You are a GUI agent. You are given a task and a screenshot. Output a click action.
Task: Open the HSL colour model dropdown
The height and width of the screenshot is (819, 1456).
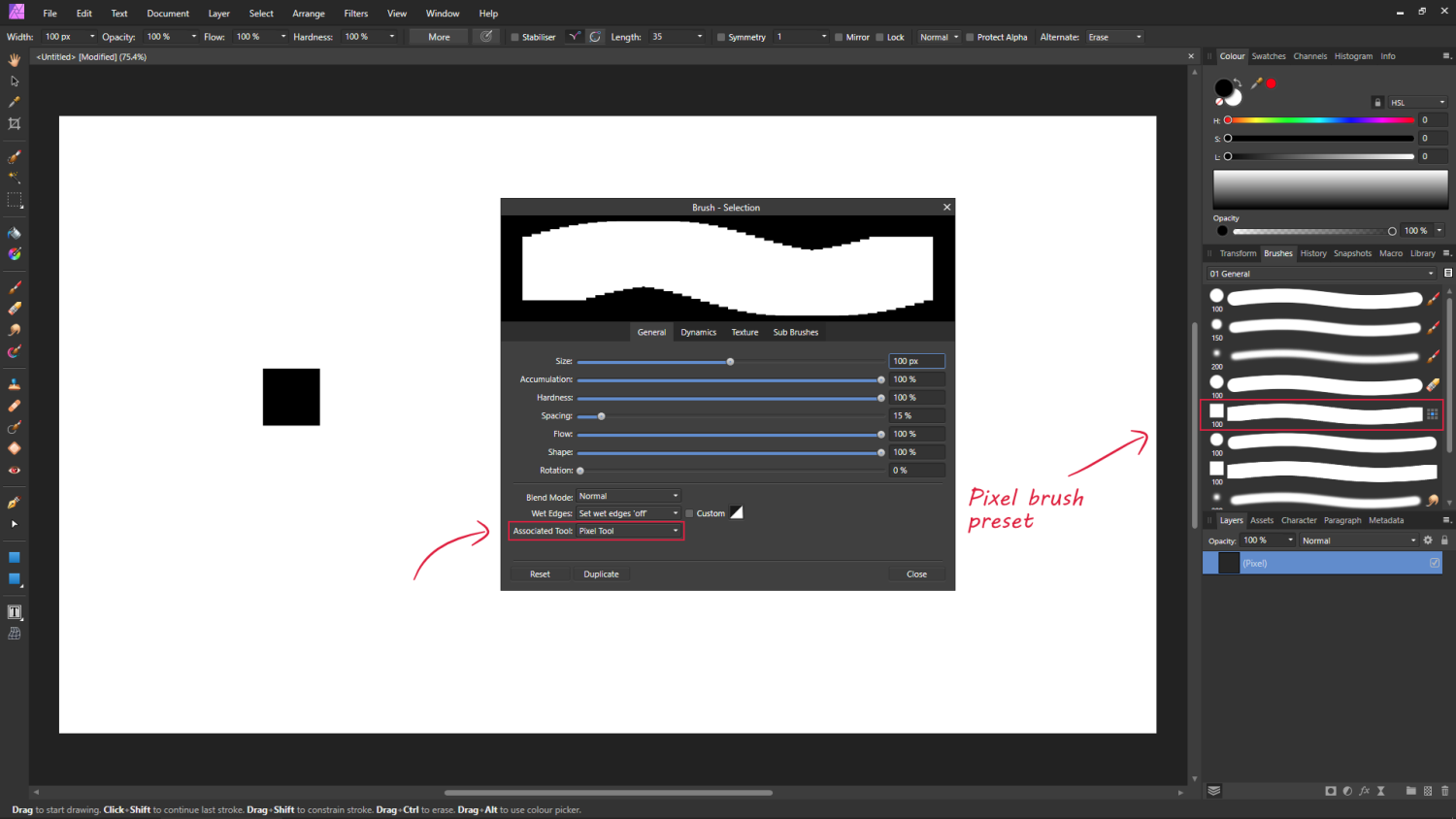tap(1417, 102)
